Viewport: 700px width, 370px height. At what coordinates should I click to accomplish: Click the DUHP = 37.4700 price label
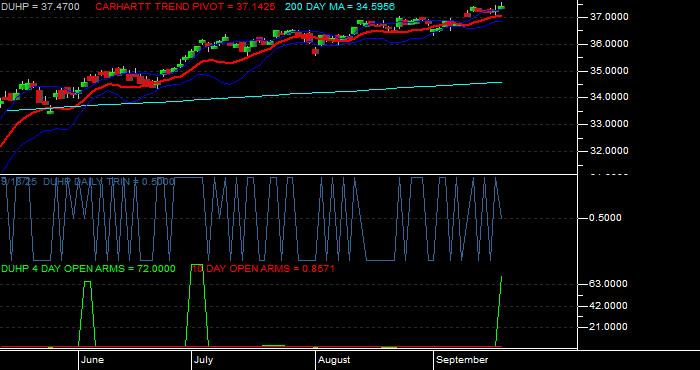pyautogui.click(x=41, y=7)
